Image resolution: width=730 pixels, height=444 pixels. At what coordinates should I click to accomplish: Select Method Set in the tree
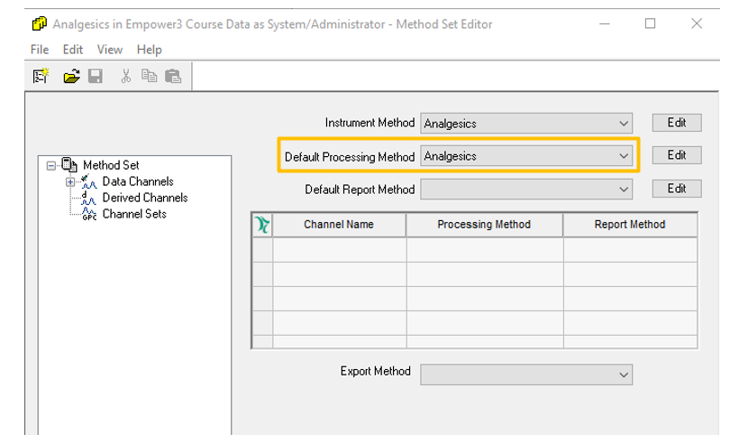tap(111, 165)
